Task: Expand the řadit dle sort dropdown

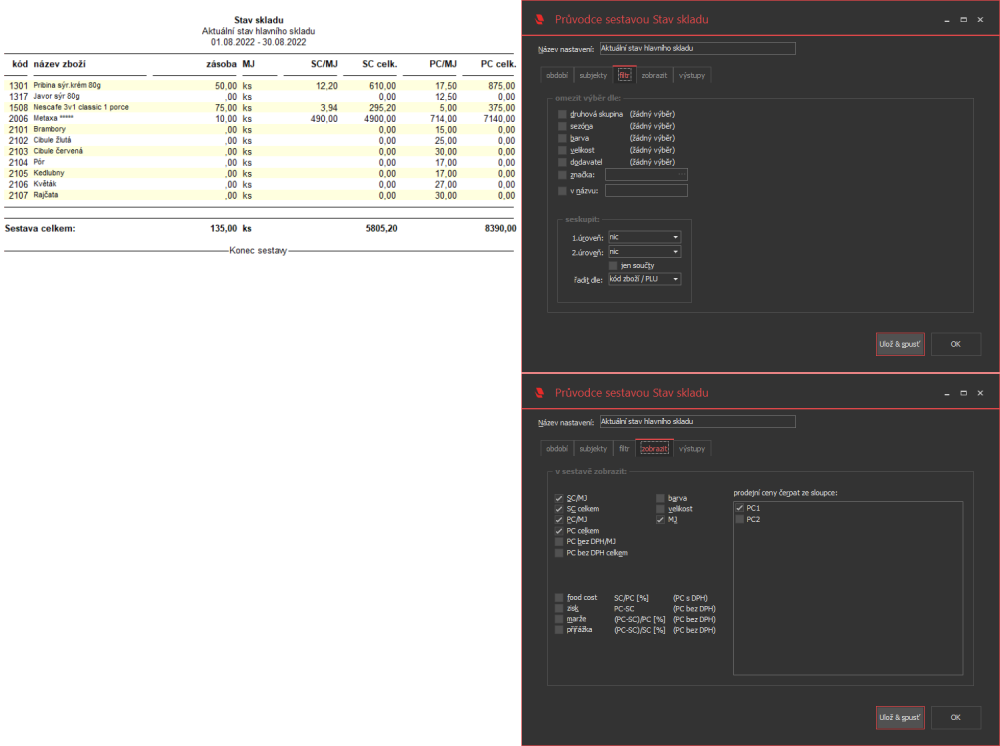Action: tap(644, 279)
